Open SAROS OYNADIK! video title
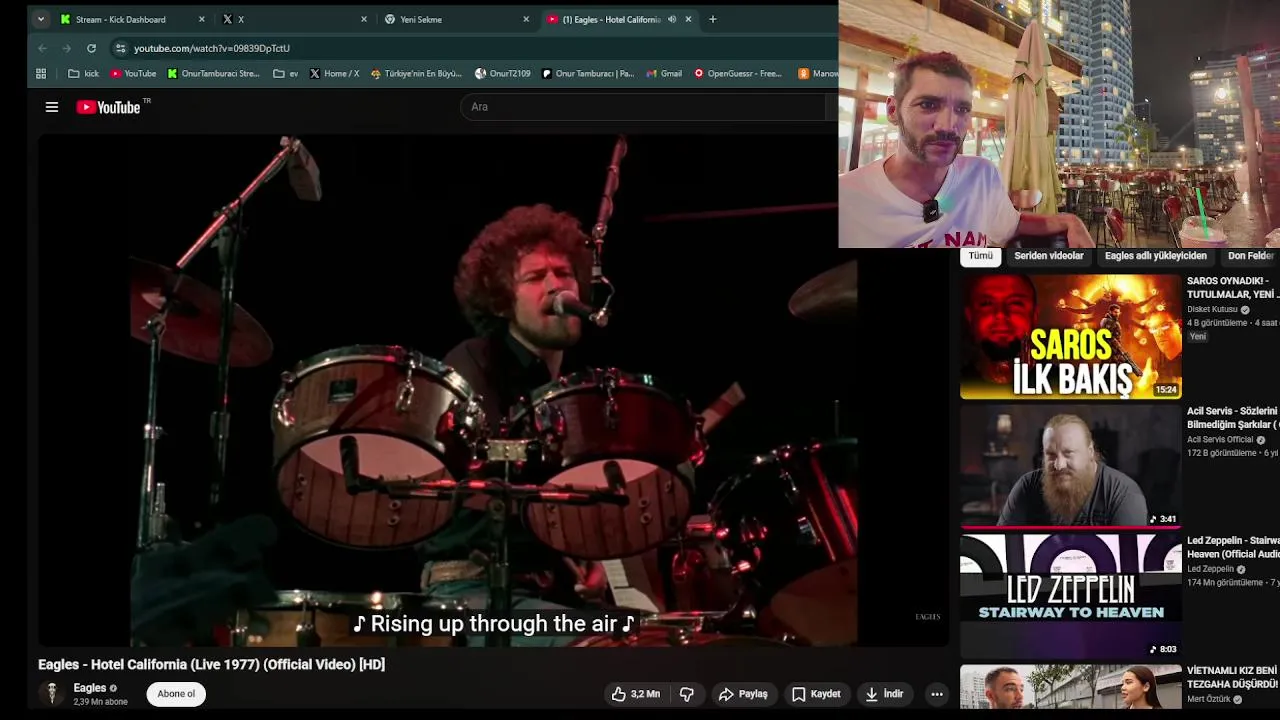 1233,288
